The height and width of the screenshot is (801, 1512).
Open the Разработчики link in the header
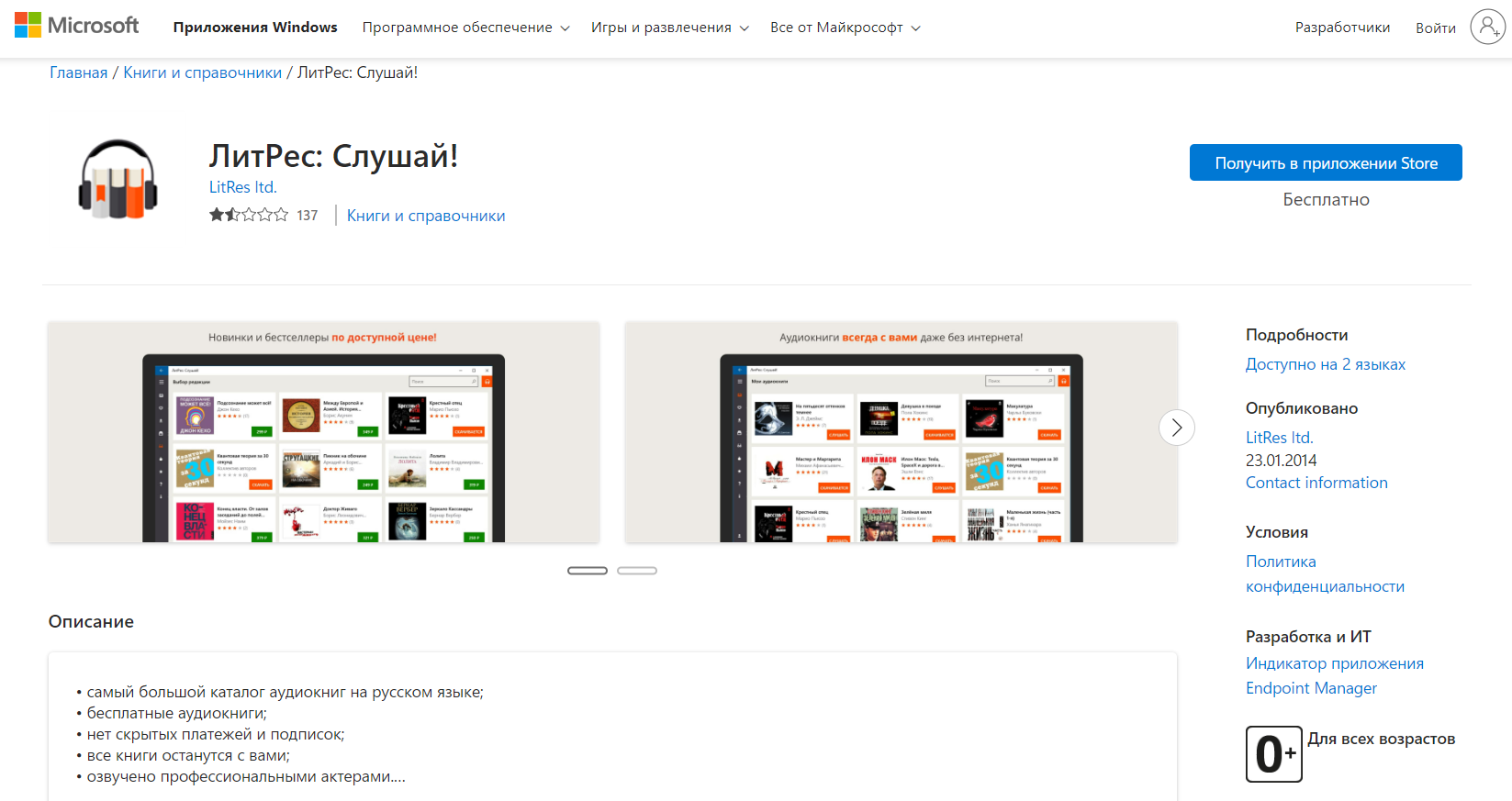(x=1342, y=28)
